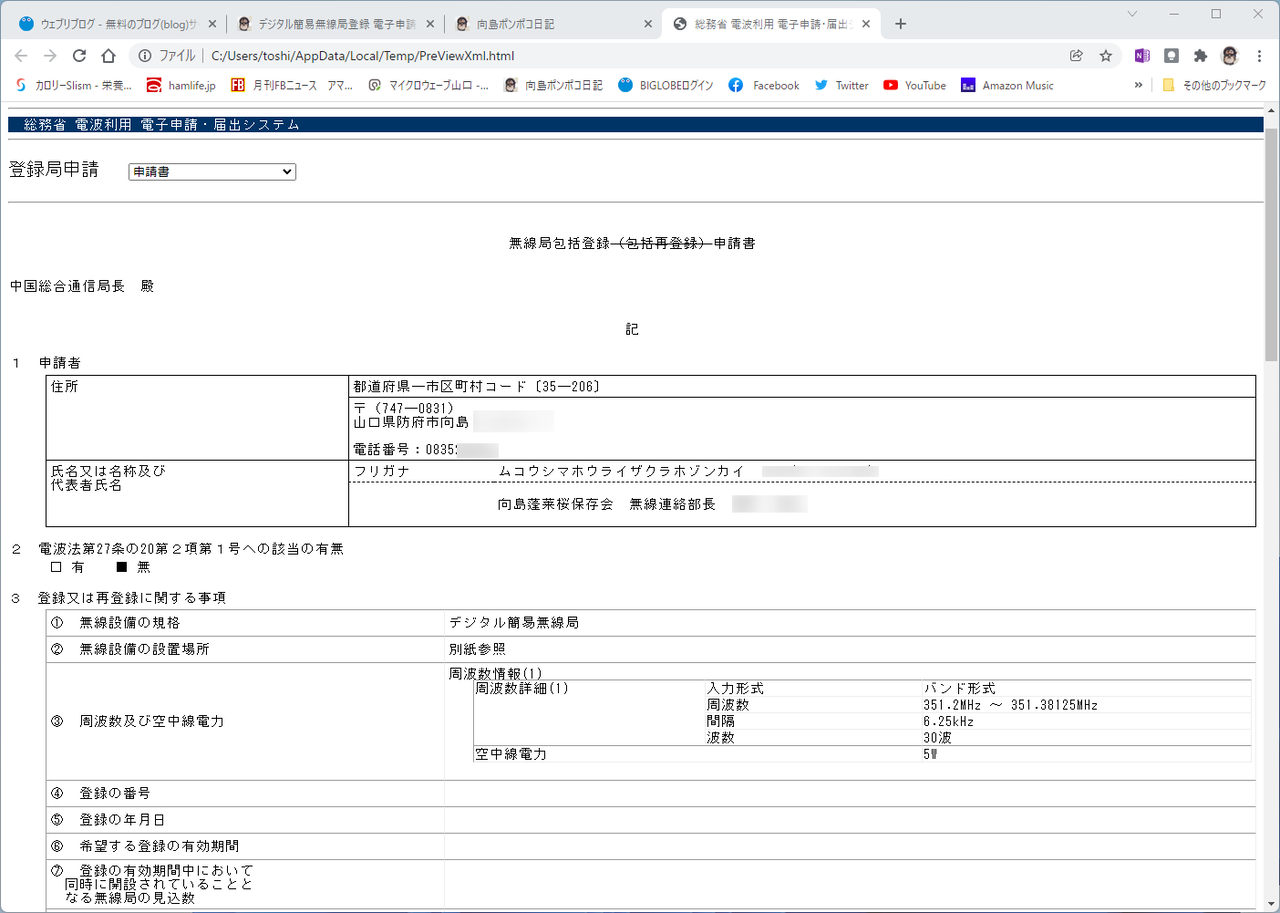The height and width of the screenshot is (913, 1280).
Task: Click the row label ⑤ 登録の年月日
Action: tap(107, 819)
